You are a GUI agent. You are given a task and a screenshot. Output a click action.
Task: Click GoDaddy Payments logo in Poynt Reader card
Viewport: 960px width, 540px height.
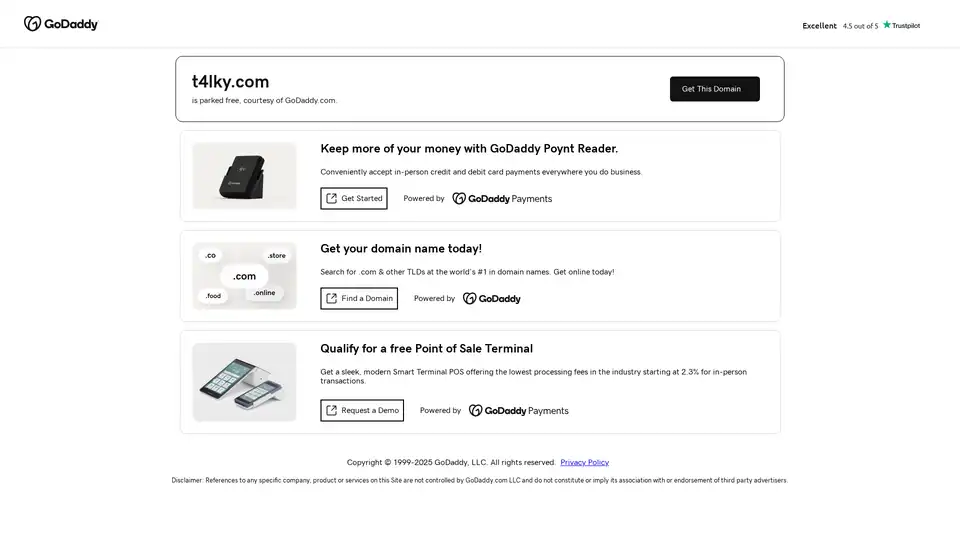(x=502, y=199)
